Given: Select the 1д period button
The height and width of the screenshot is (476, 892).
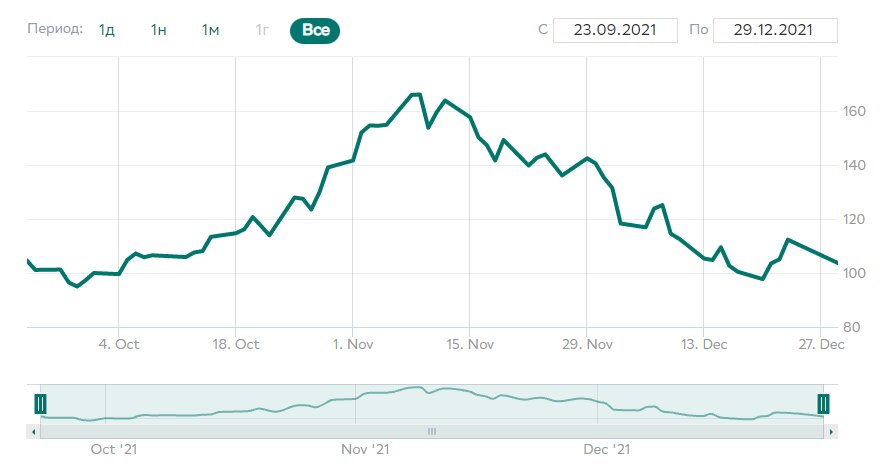Looking at the screenshot, I should click(x=107, y=30).
